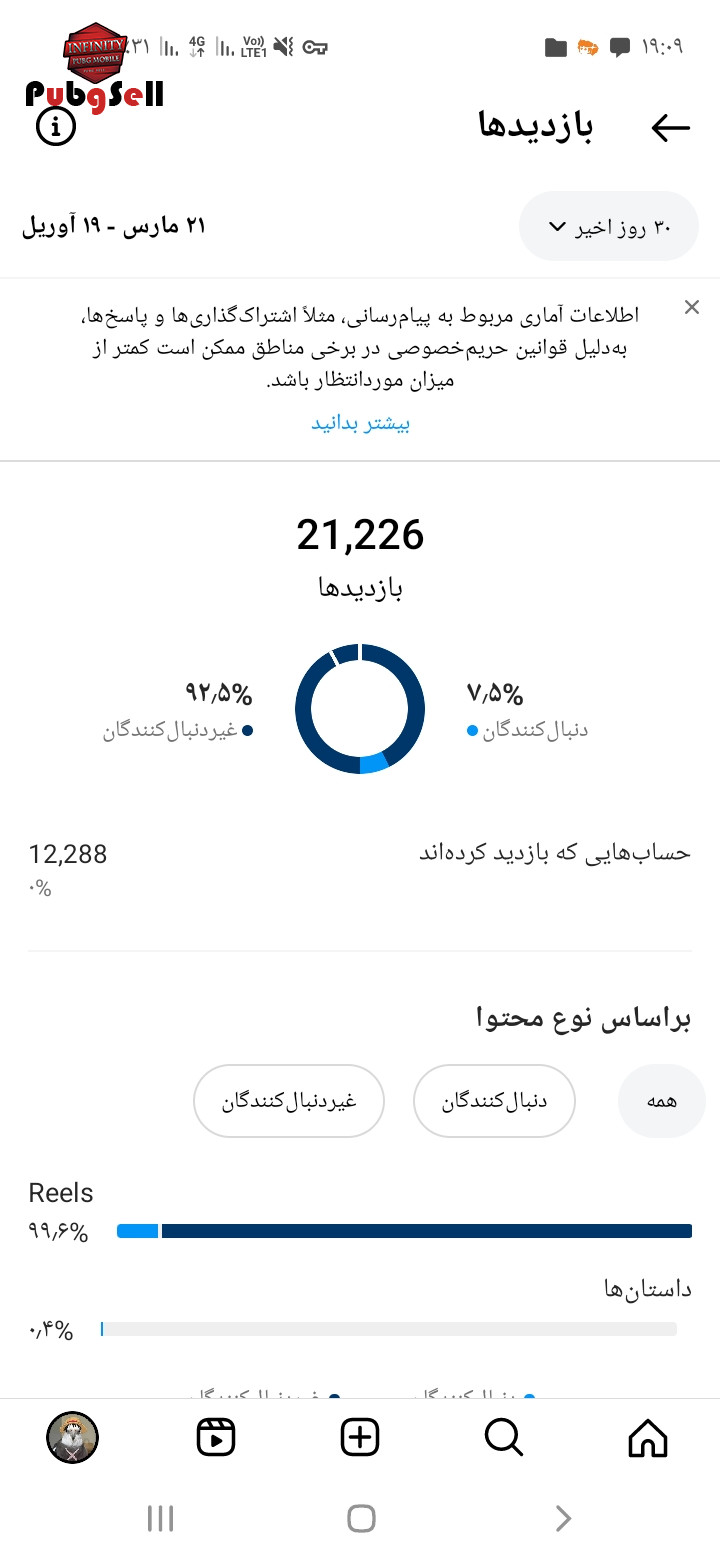Follow the بیشتر بدانید link
720x1560 pixels.
(360, 423)
